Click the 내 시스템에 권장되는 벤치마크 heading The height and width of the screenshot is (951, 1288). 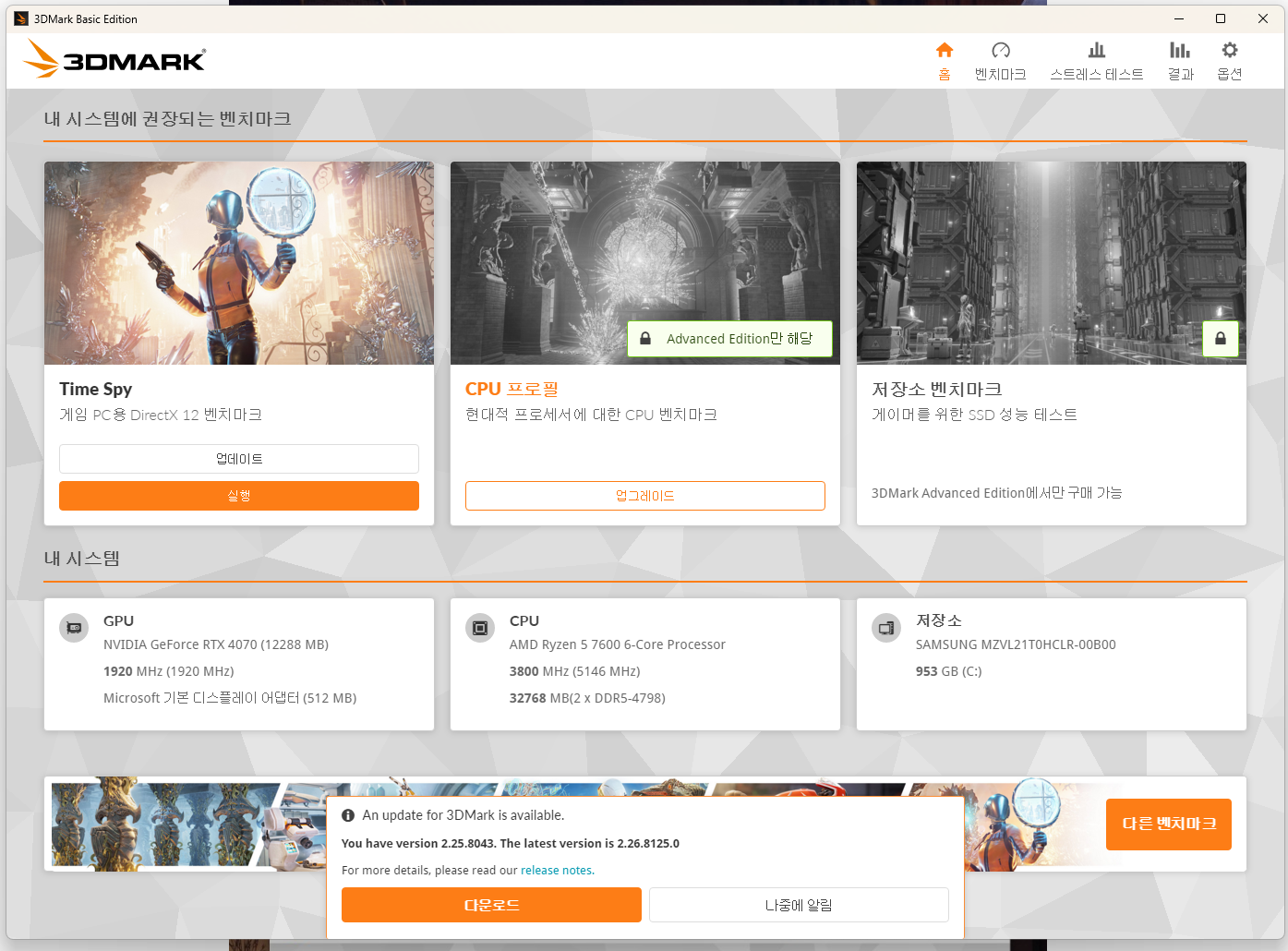click(x=168, y=119)
